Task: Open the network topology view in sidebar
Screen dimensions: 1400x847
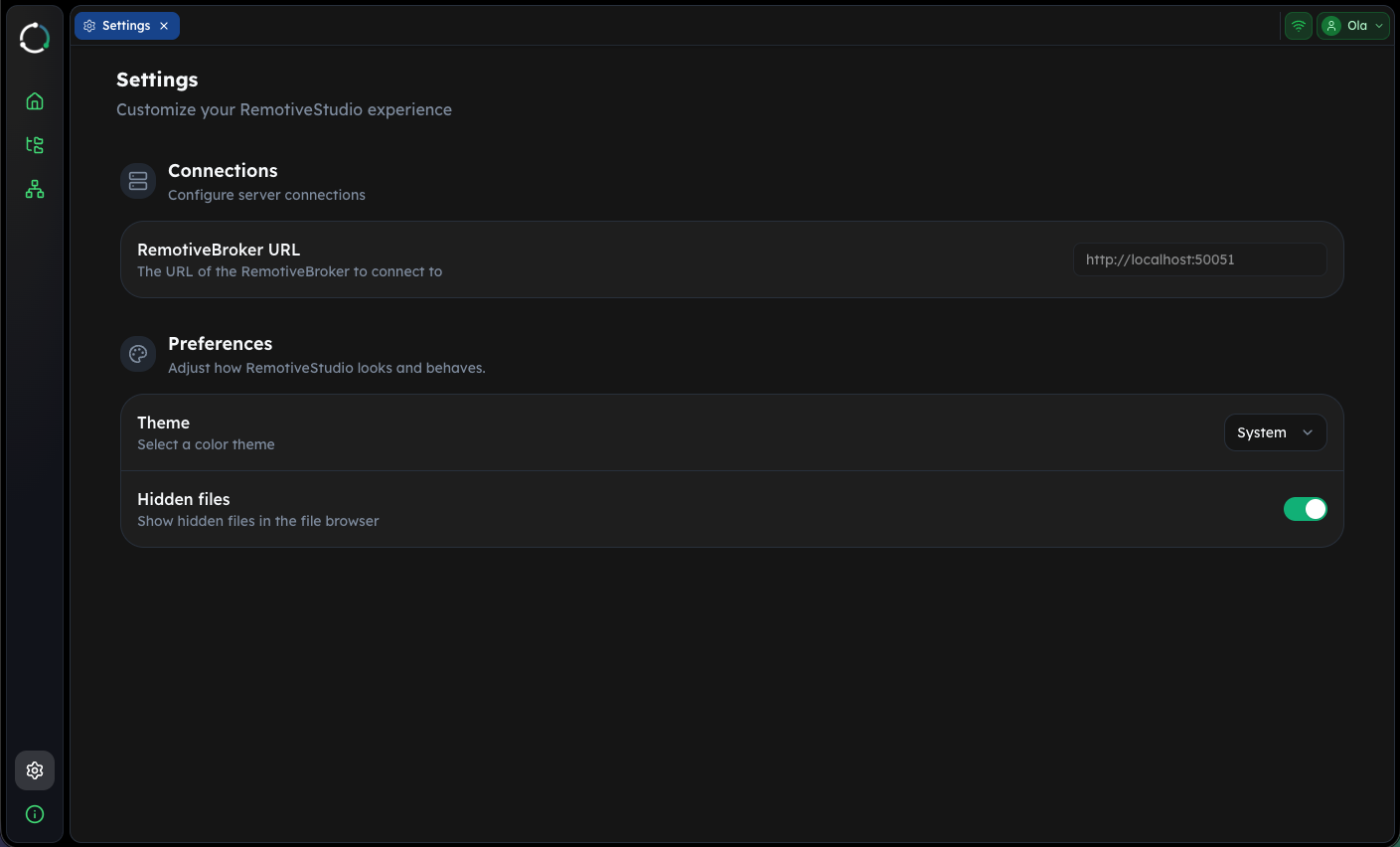Action: click(x=34, y=189)
